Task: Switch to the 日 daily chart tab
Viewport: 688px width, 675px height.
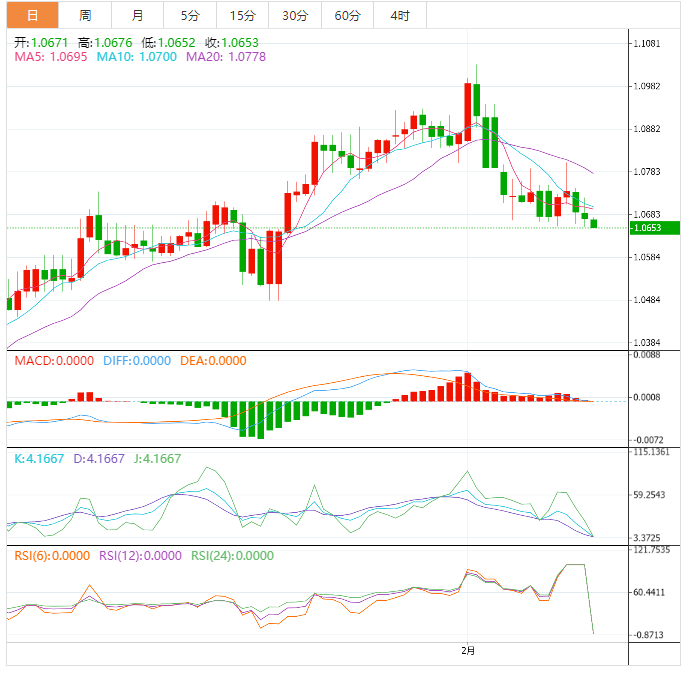Action: click(32, 15)
